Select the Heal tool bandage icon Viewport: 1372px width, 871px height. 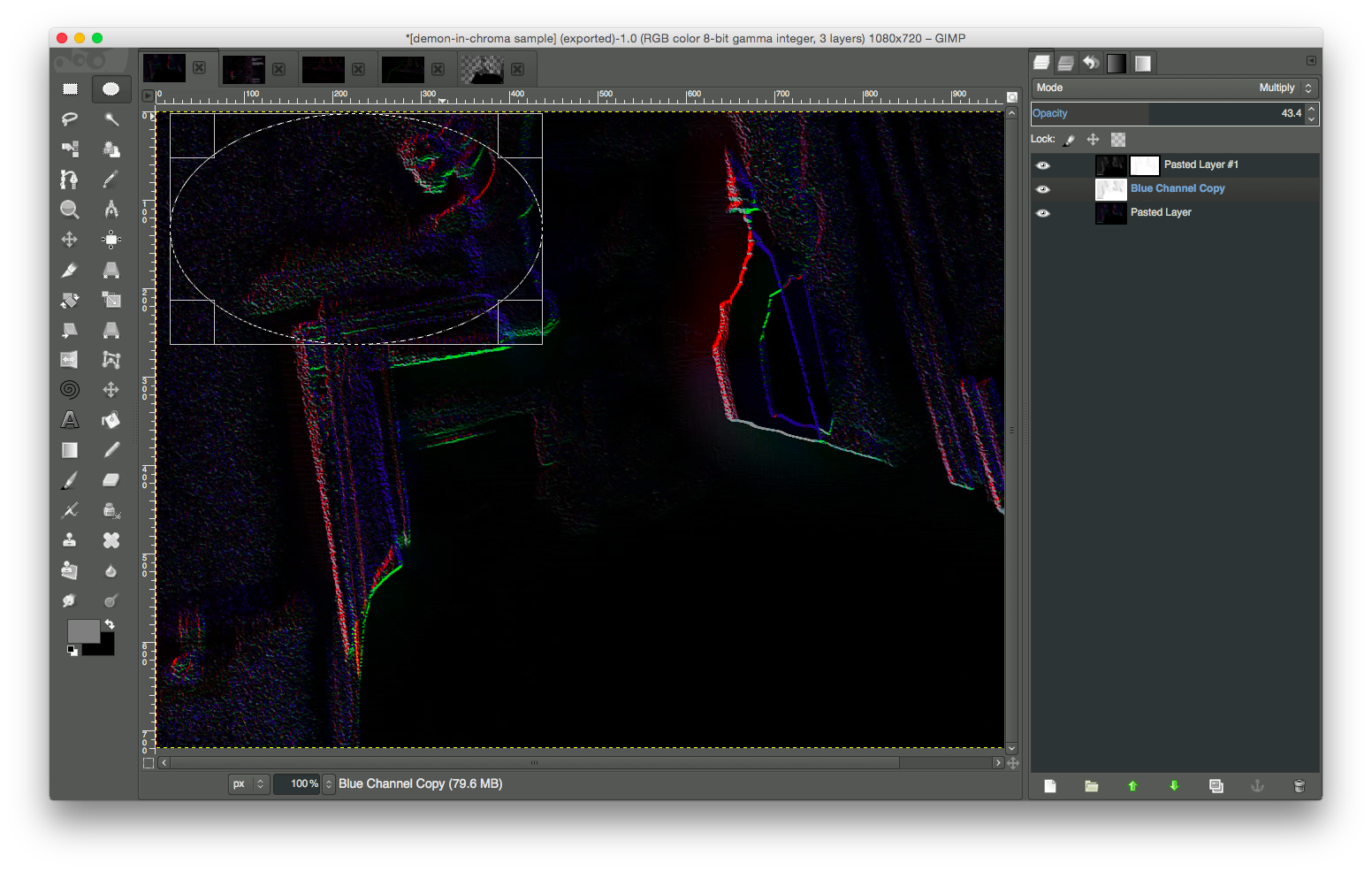coord(111,540)
